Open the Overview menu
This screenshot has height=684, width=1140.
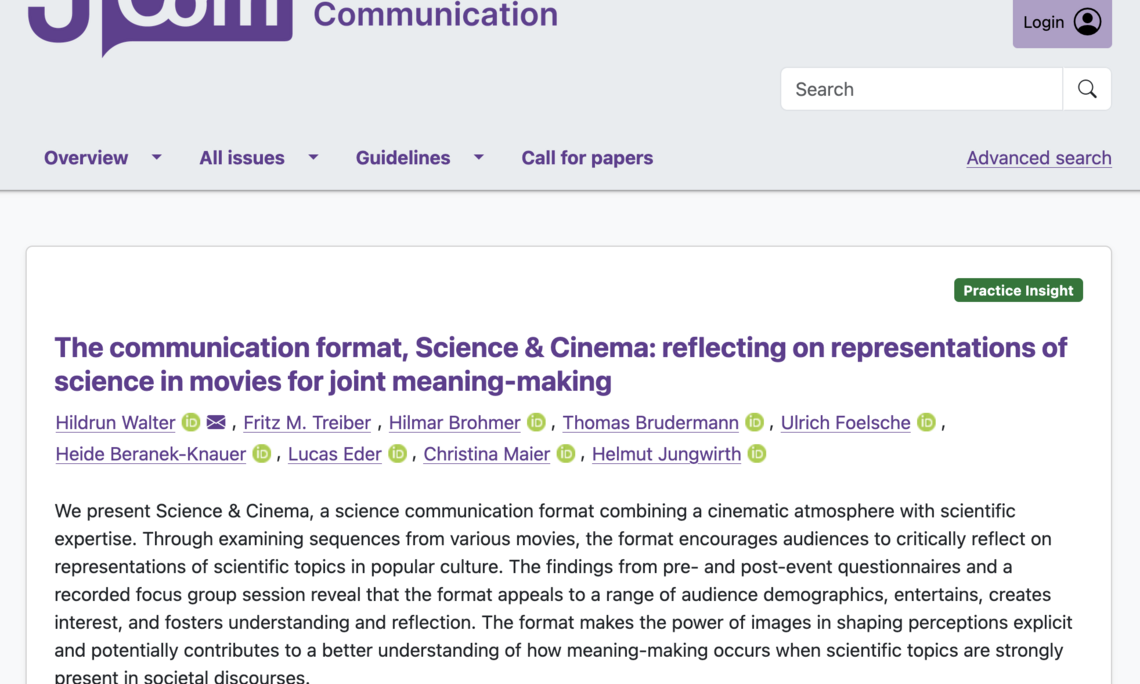point(86,158)
